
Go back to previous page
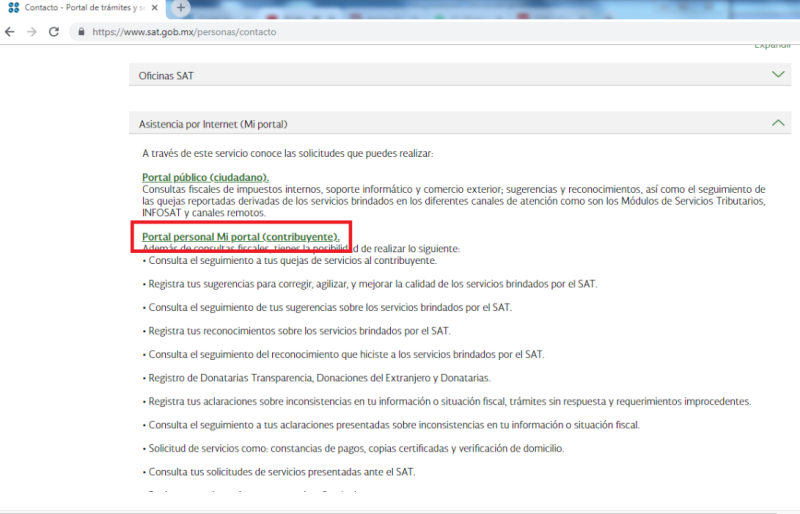[x=10, y=32]
